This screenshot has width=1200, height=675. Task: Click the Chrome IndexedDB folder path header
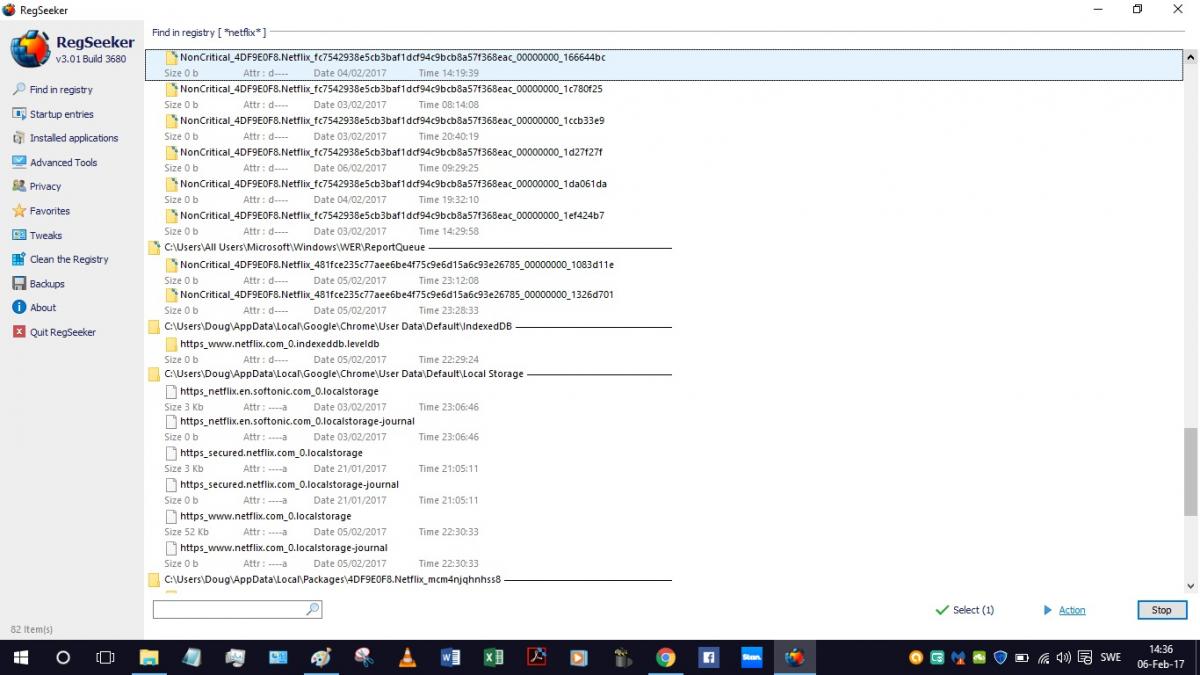click(x=338, y=326)
